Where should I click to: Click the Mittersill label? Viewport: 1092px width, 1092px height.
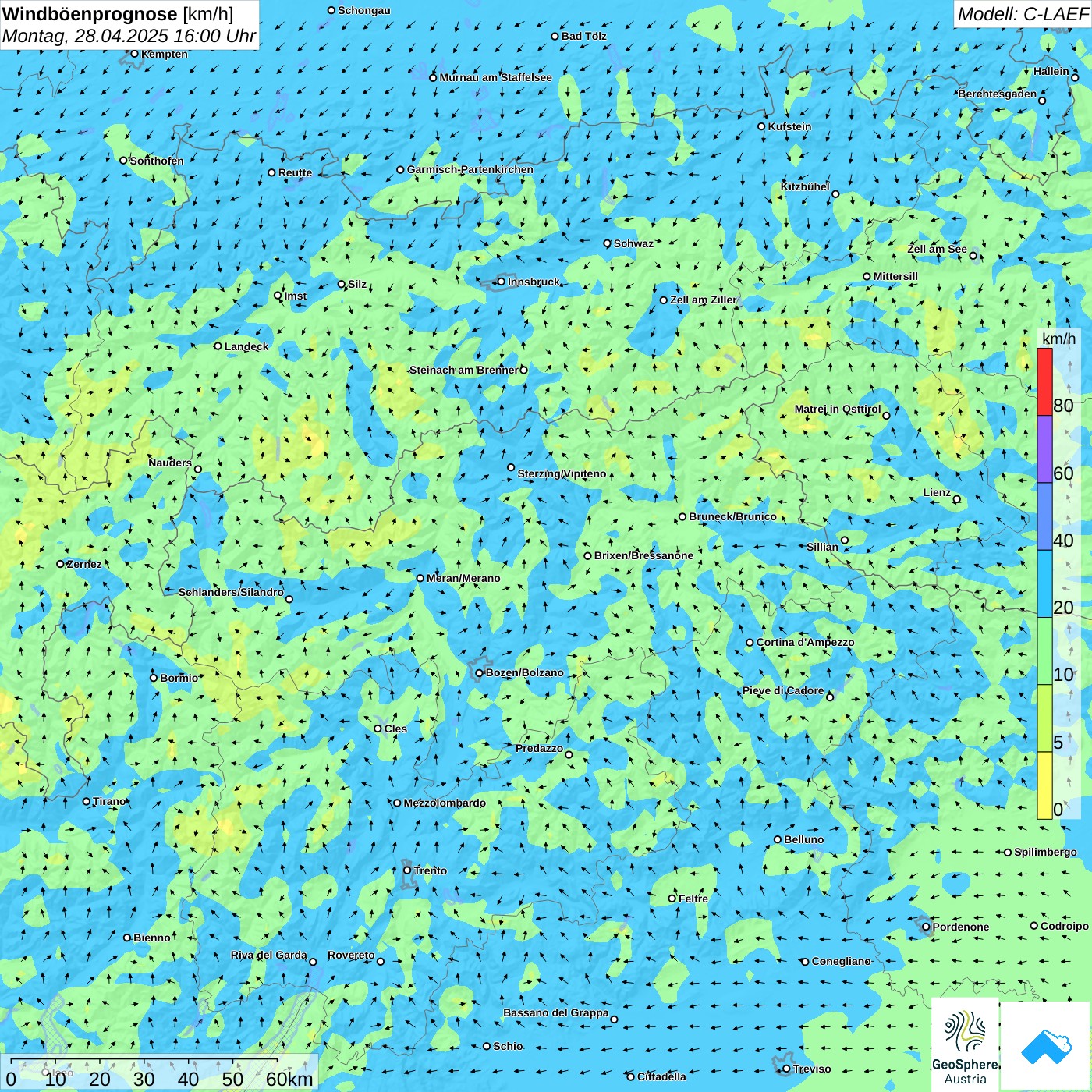pos(895,276)
